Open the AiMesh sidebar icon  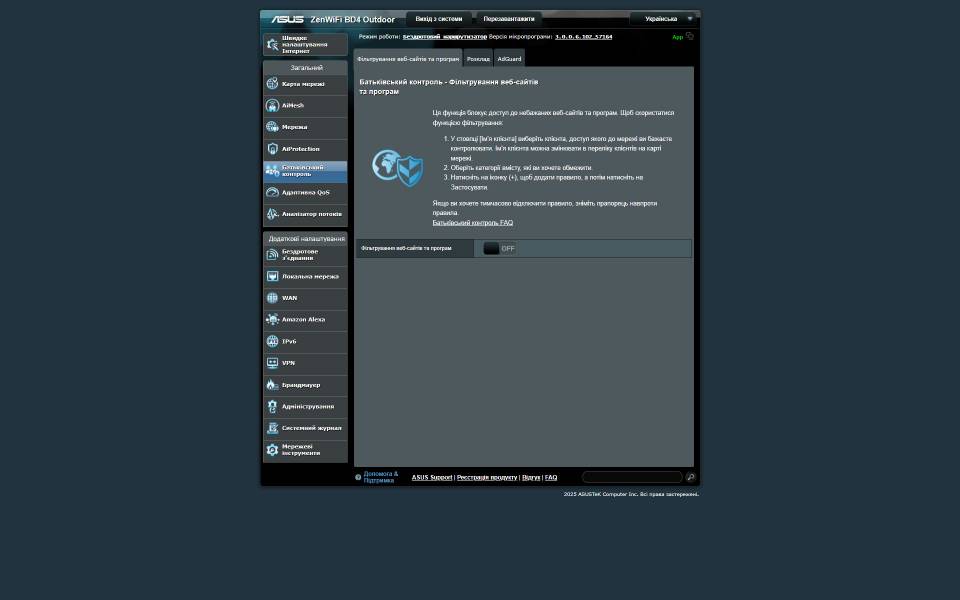coord(272,105)
